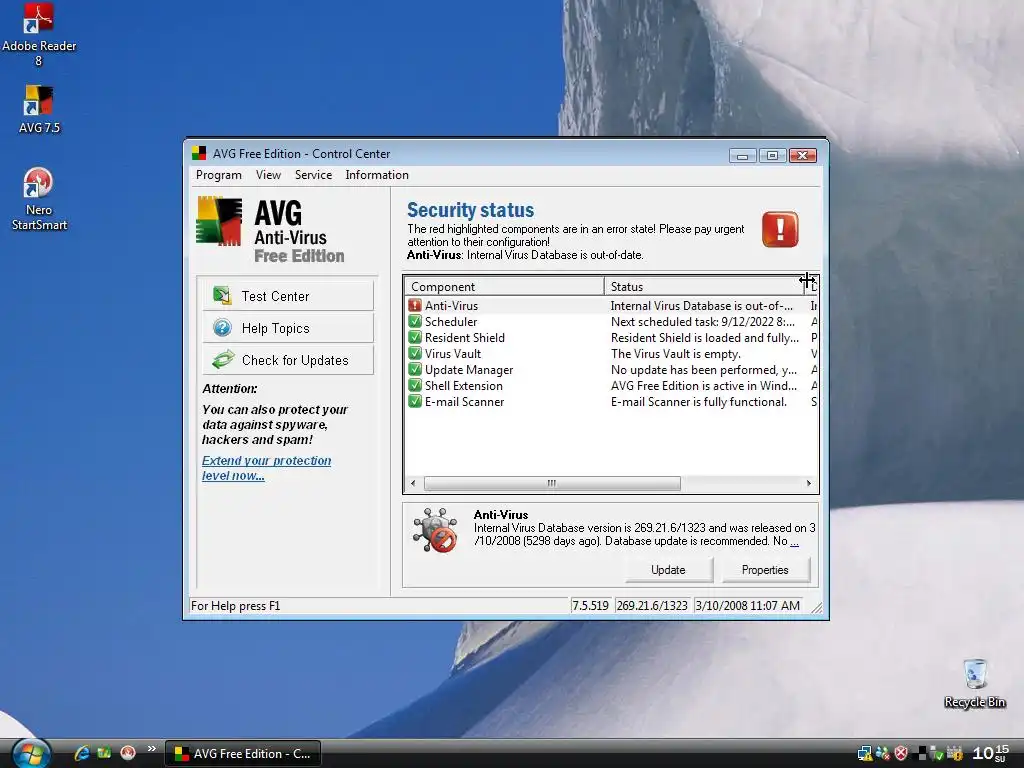Click version 7.5.519 in status bar
1024x768 pixels.
pos(590,606)
